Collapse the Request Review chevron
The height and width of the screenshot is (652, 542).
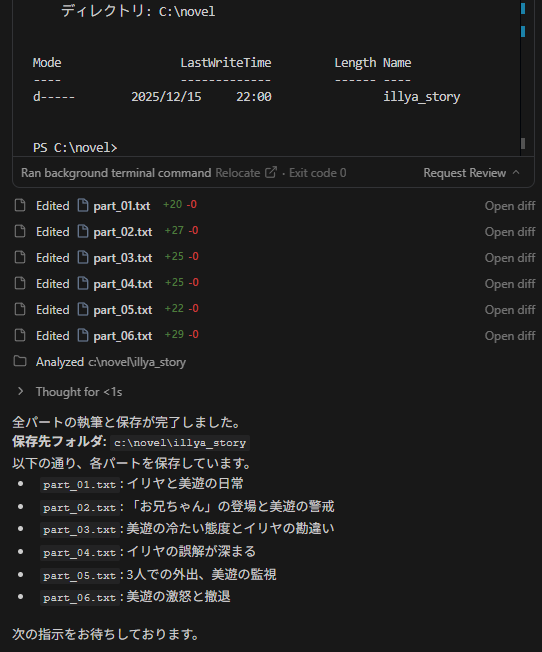pos(516,172)
